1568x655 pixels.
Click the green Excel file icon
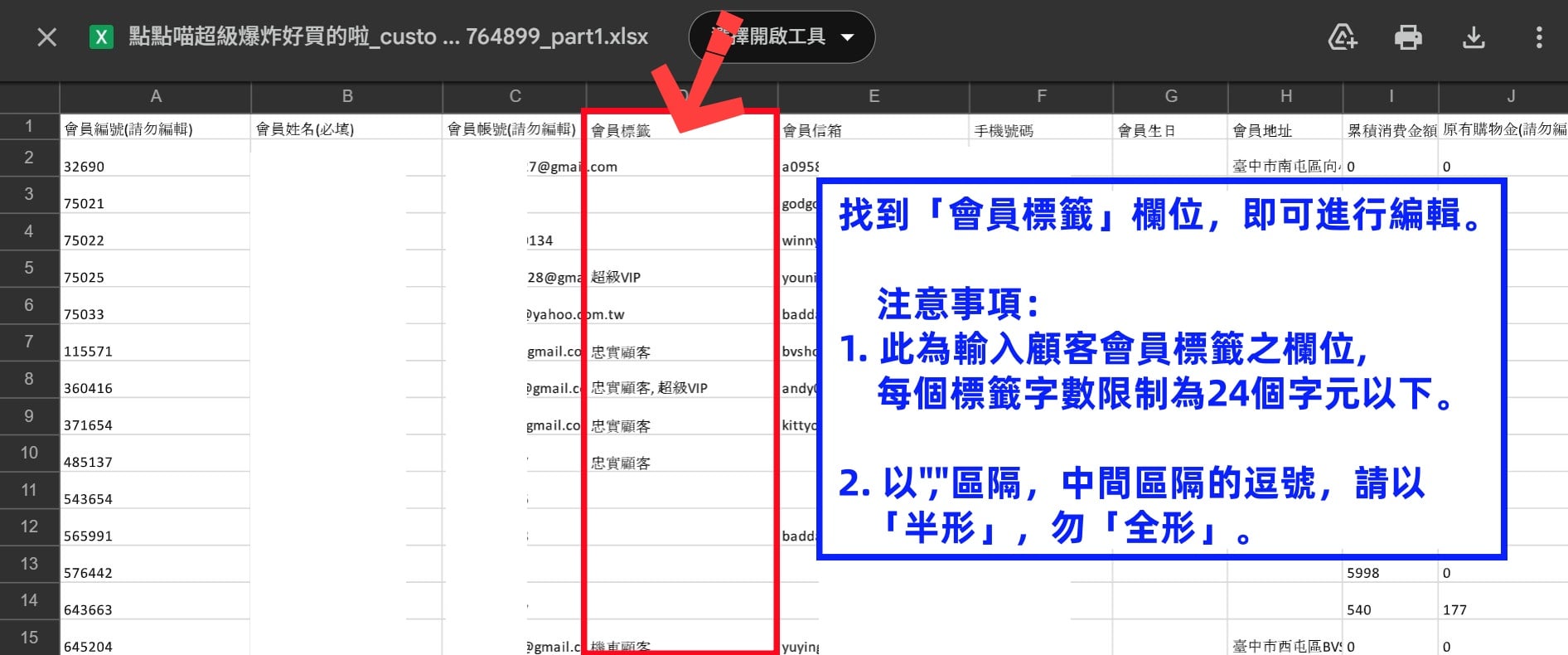(x=101, y=37)
